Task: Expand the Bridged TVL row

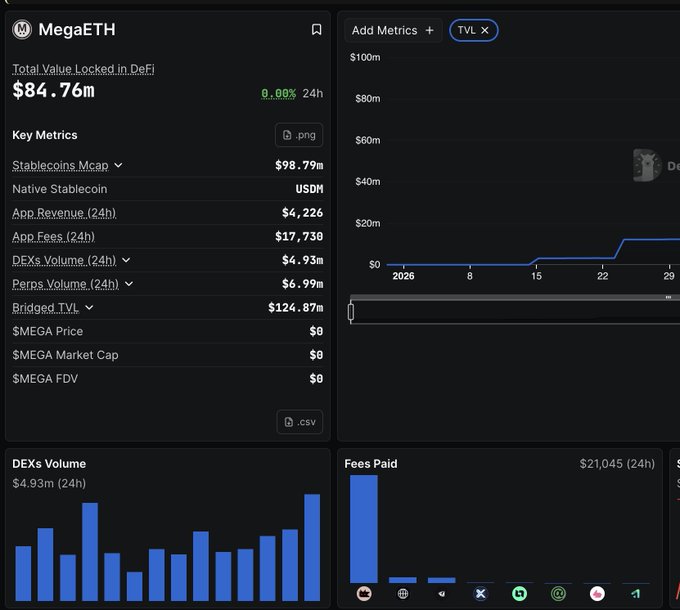Action: click(x=89, y=308)
